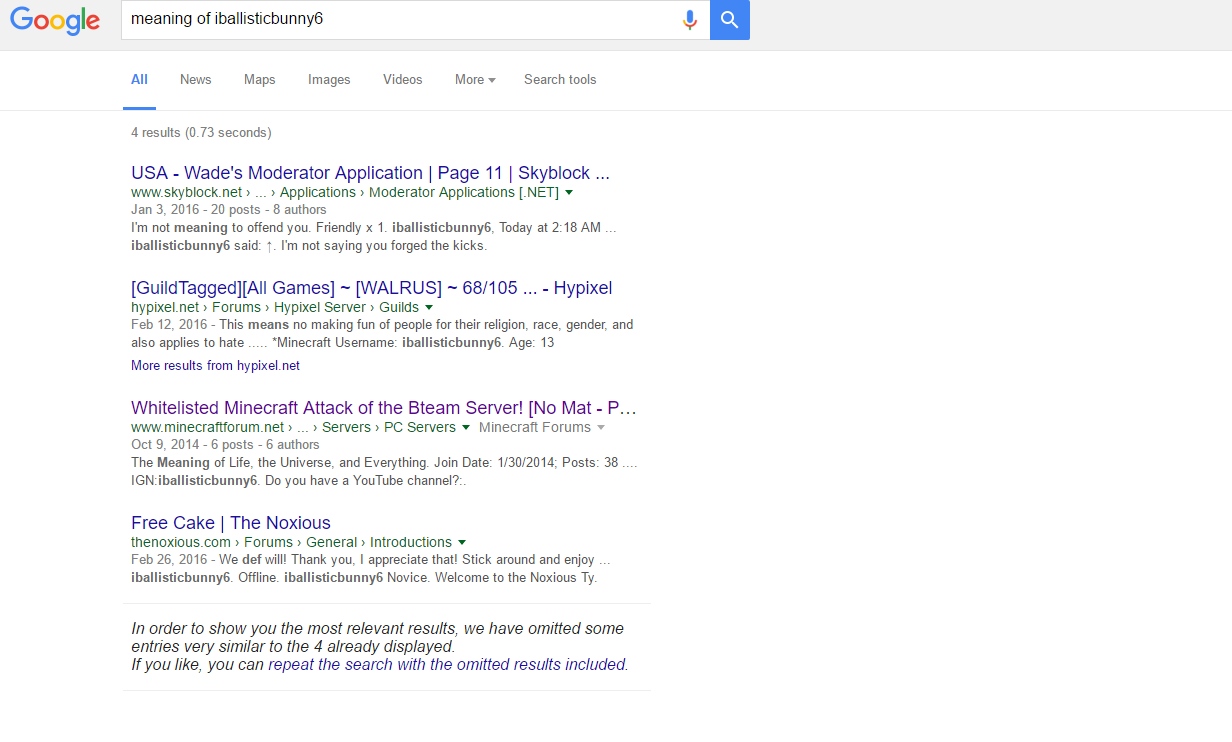Click 'repeat the search with the omitted results included'

coord(447,665)
